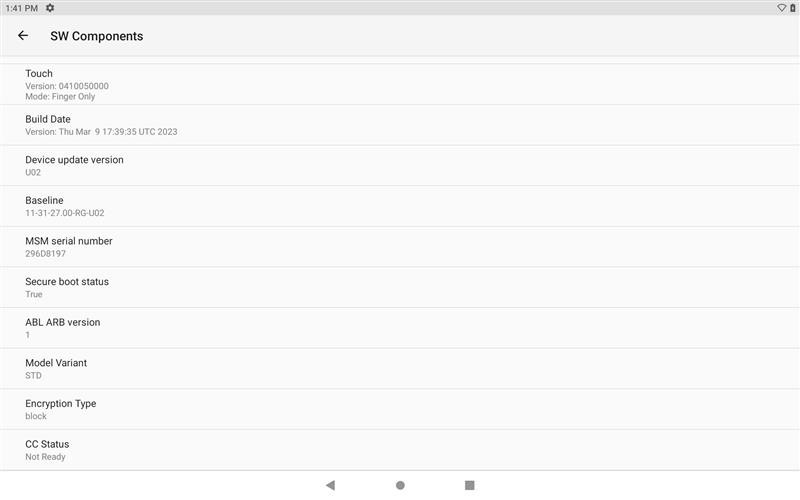
Task: Tap the recent apps square button
Action: 470,485
